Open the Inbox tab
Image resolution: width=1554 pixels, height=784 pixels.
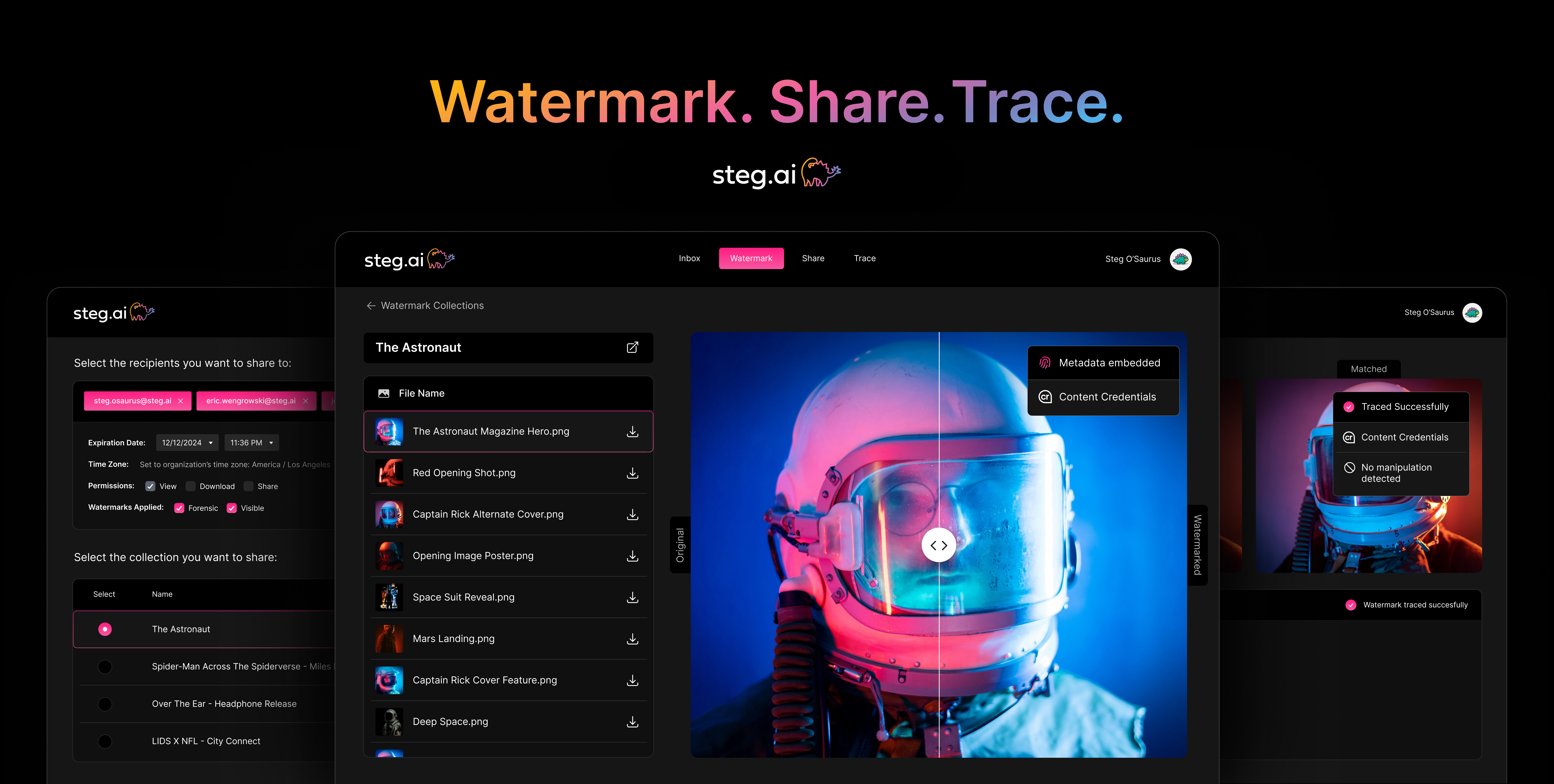pos(689,258)
